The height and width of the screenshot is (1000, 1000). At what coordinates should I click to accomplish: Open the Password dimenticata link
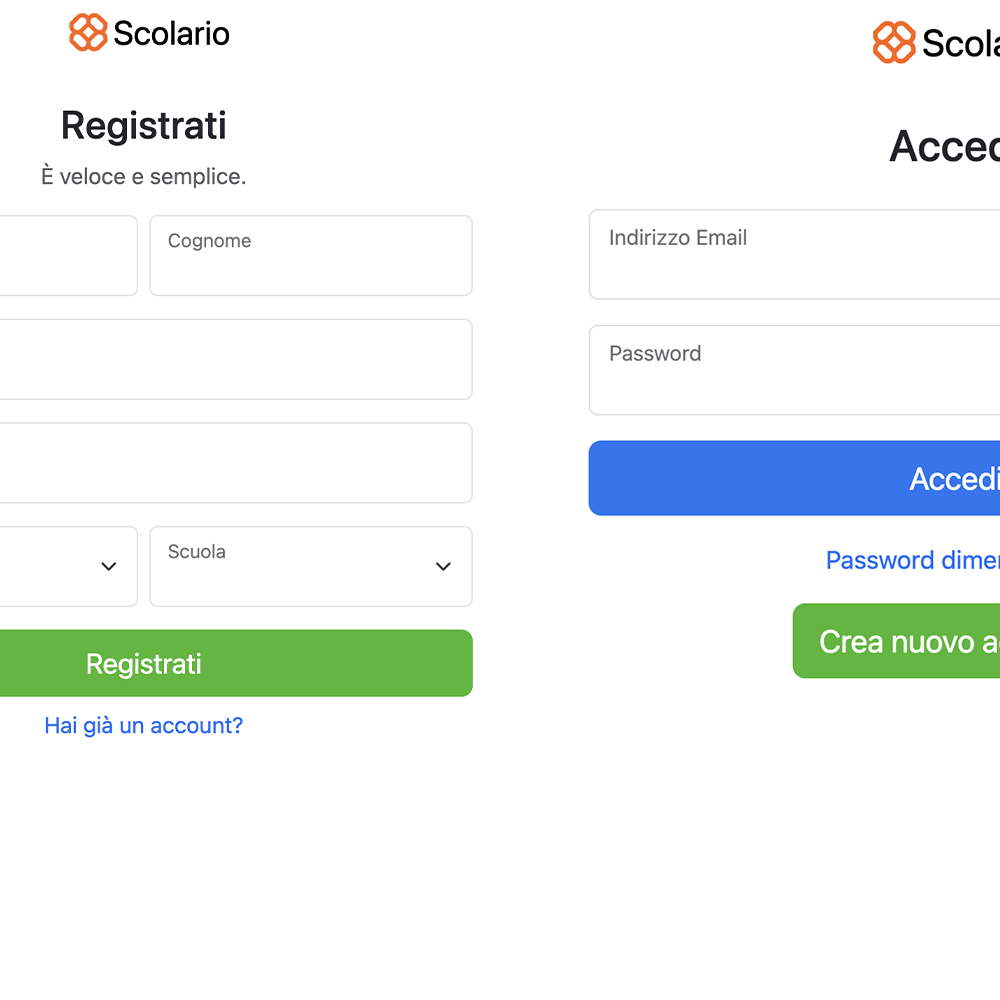pos(913,560)
